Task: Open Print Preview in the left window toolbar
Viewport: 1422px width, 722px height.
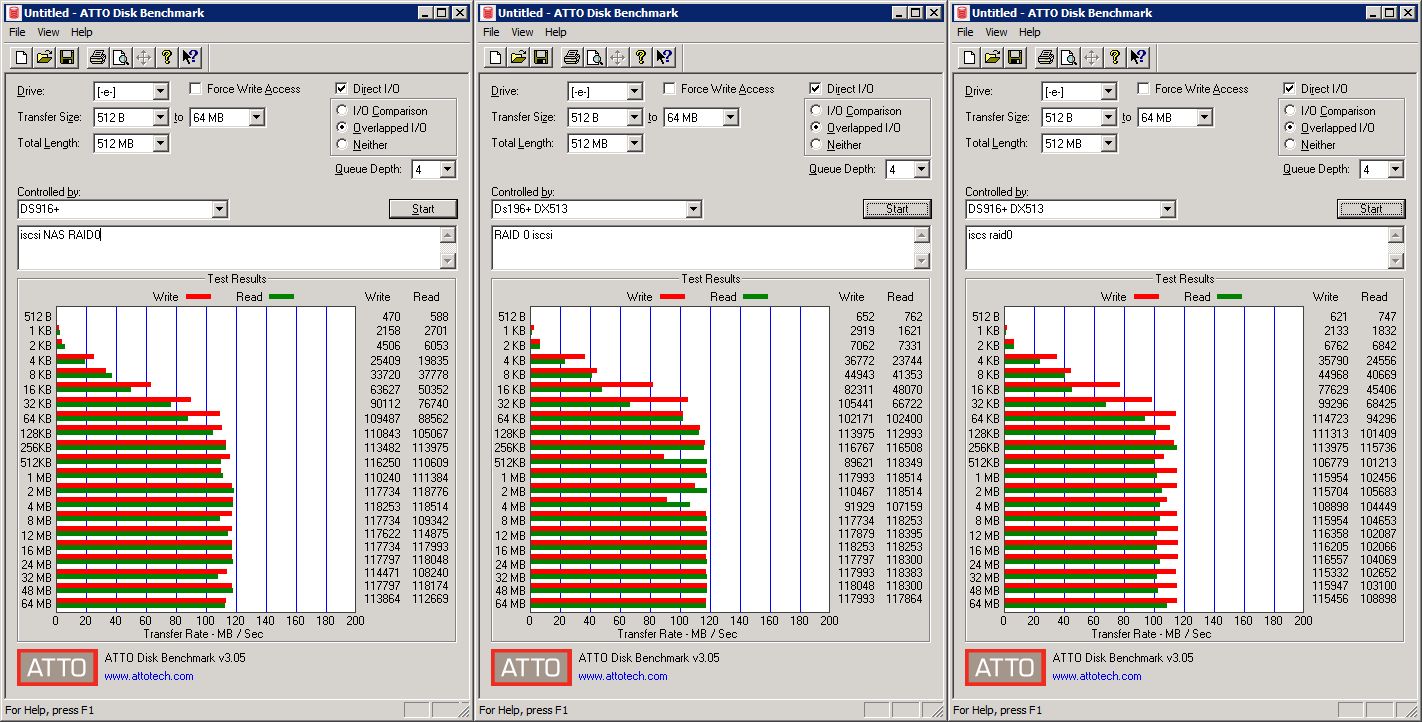Action: [120, 57]
